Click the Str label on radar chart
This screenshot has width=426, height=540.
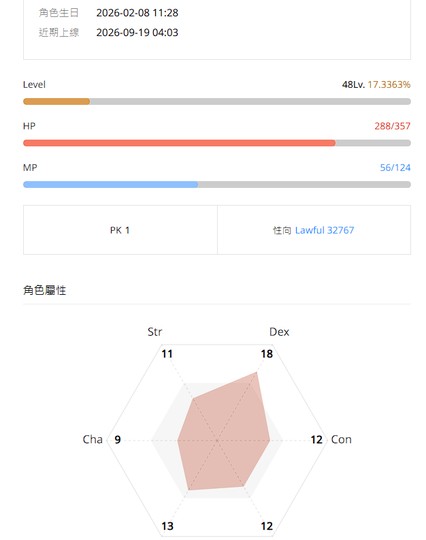tap(155, 332)
